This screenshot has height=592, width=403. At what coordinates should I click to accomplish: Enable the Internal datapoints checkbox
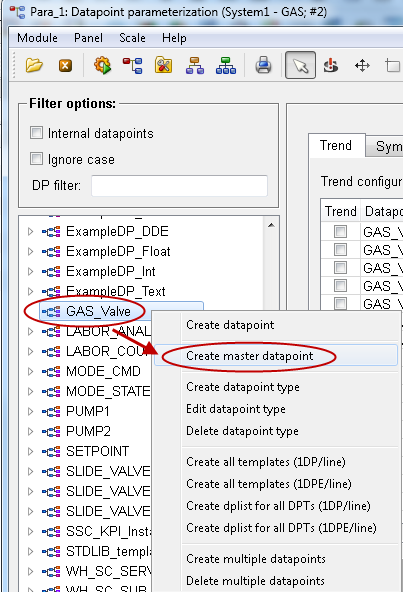pyautogui.click(x=36, y=133)
